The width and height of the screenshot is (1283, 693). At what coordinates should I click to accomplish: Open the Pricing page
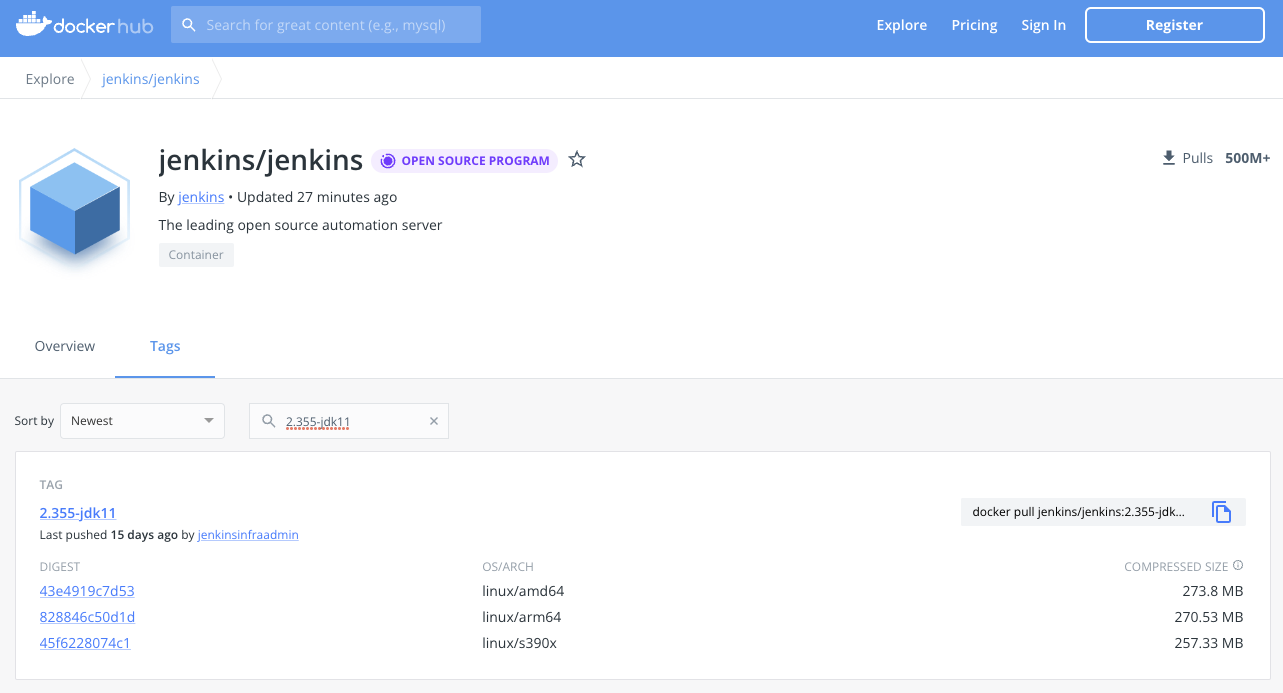coord(974,25)
